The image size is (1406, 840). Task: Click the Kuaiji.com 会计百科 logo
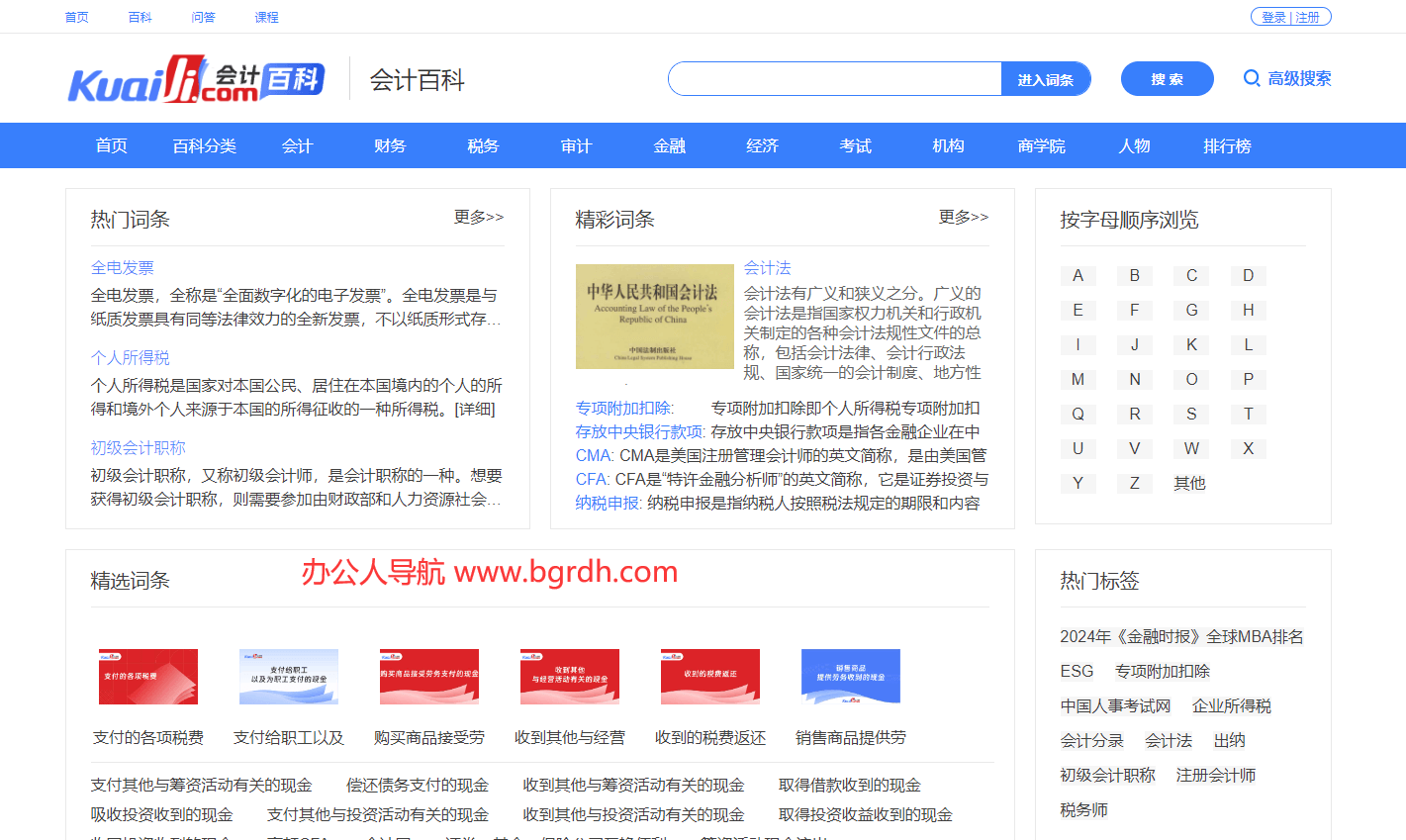click(196, 79)
